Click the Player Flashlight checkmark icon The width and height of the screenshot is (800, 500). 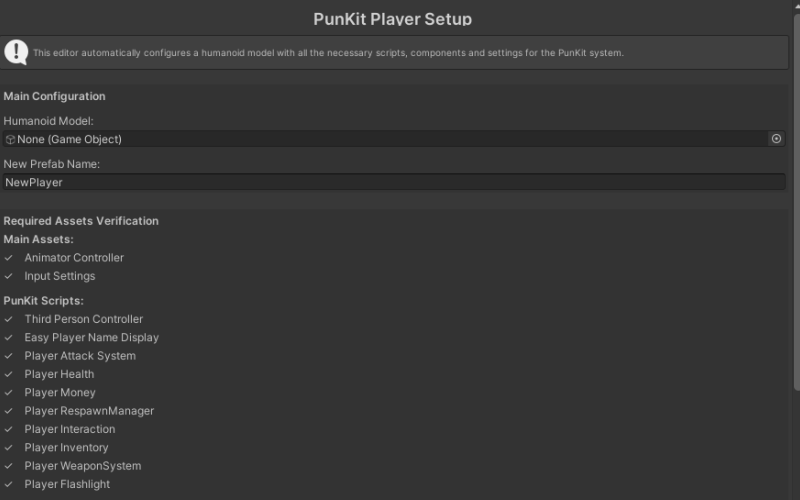click(x=9, y=484)
